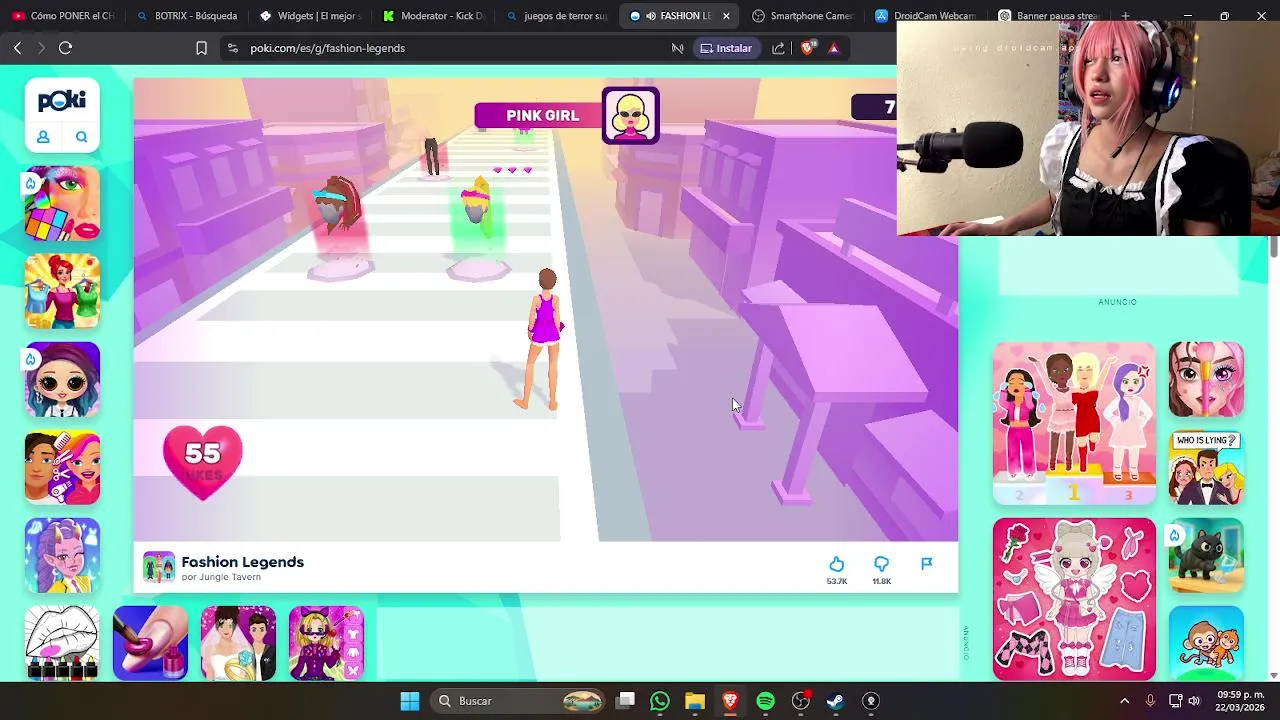Open the Poki user profile icon

(x=43, y=137)
